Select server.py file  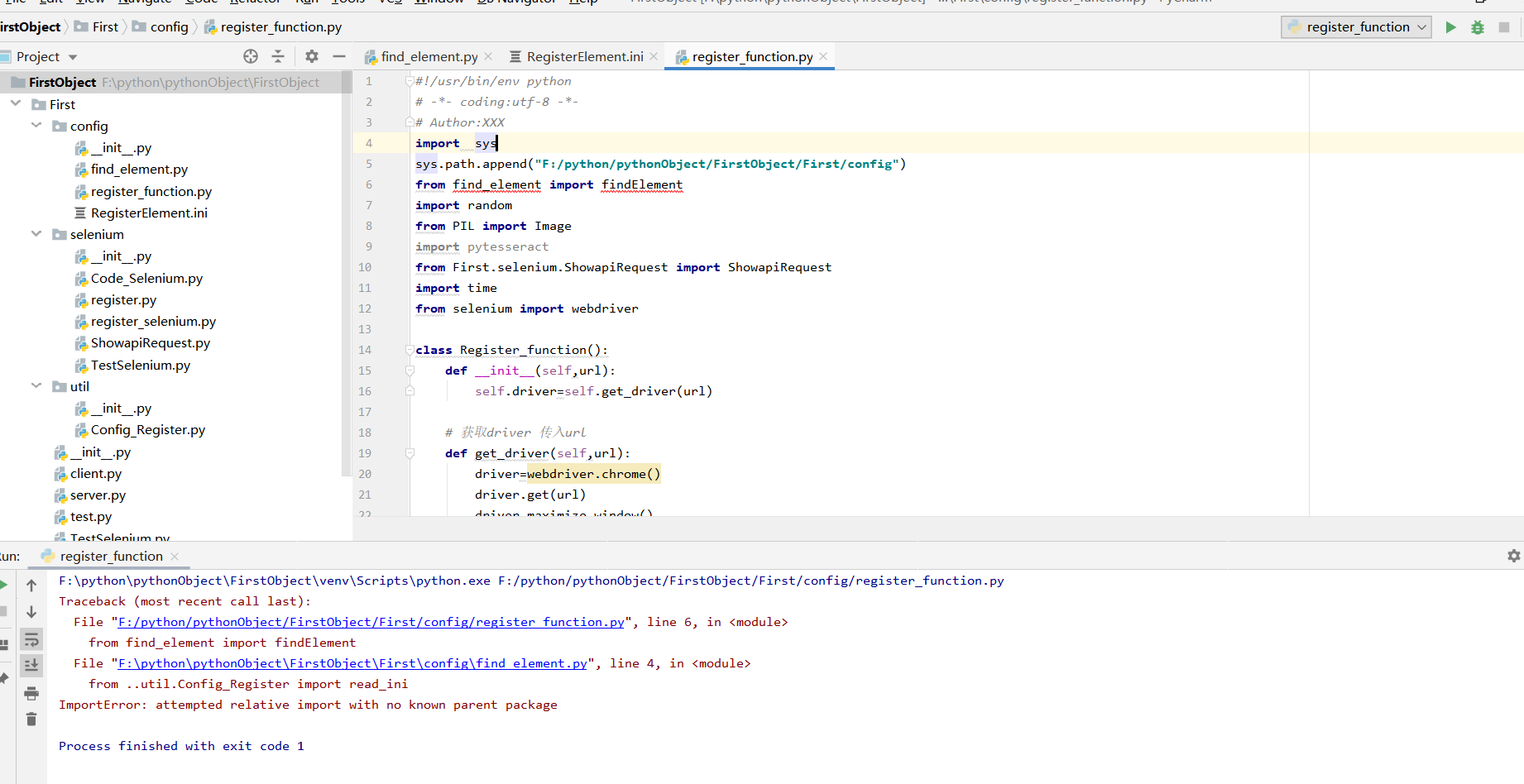coord(98,495)
